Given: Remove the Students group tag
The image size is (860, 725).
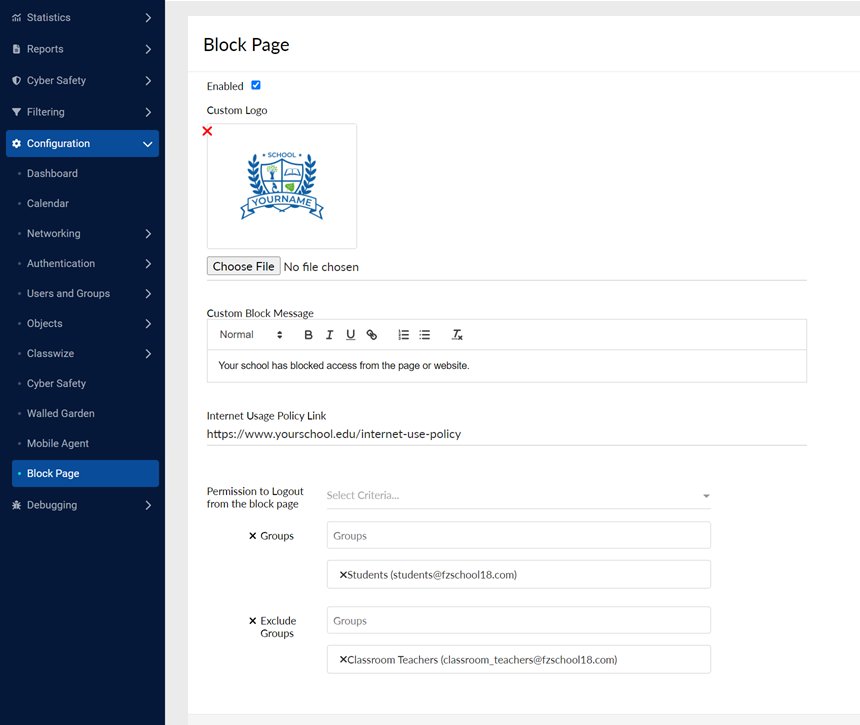Looking at the screenshot, I should (343, 575).
